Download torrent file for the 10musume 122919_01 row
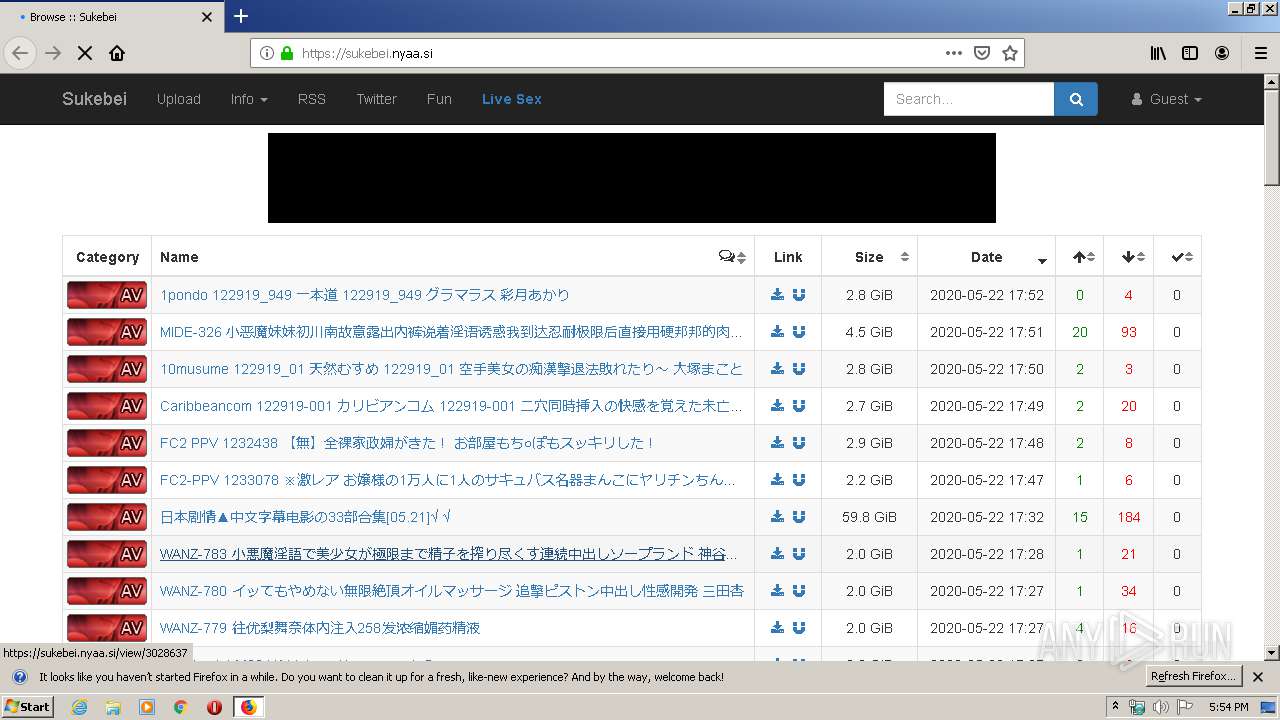Viewport: 1280px width, 720px height. point(777,369)
